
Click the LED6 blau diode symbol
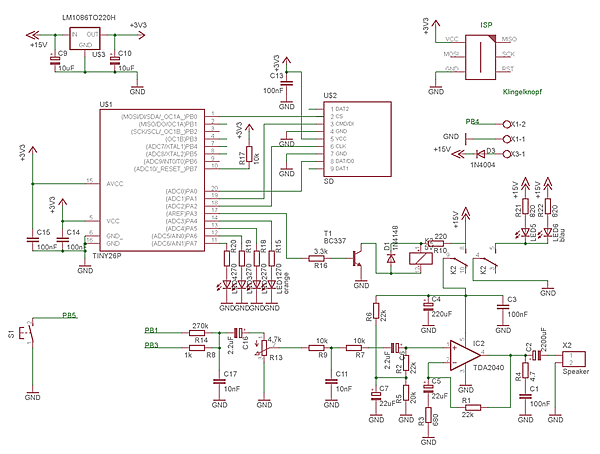(x=548, y=232)
